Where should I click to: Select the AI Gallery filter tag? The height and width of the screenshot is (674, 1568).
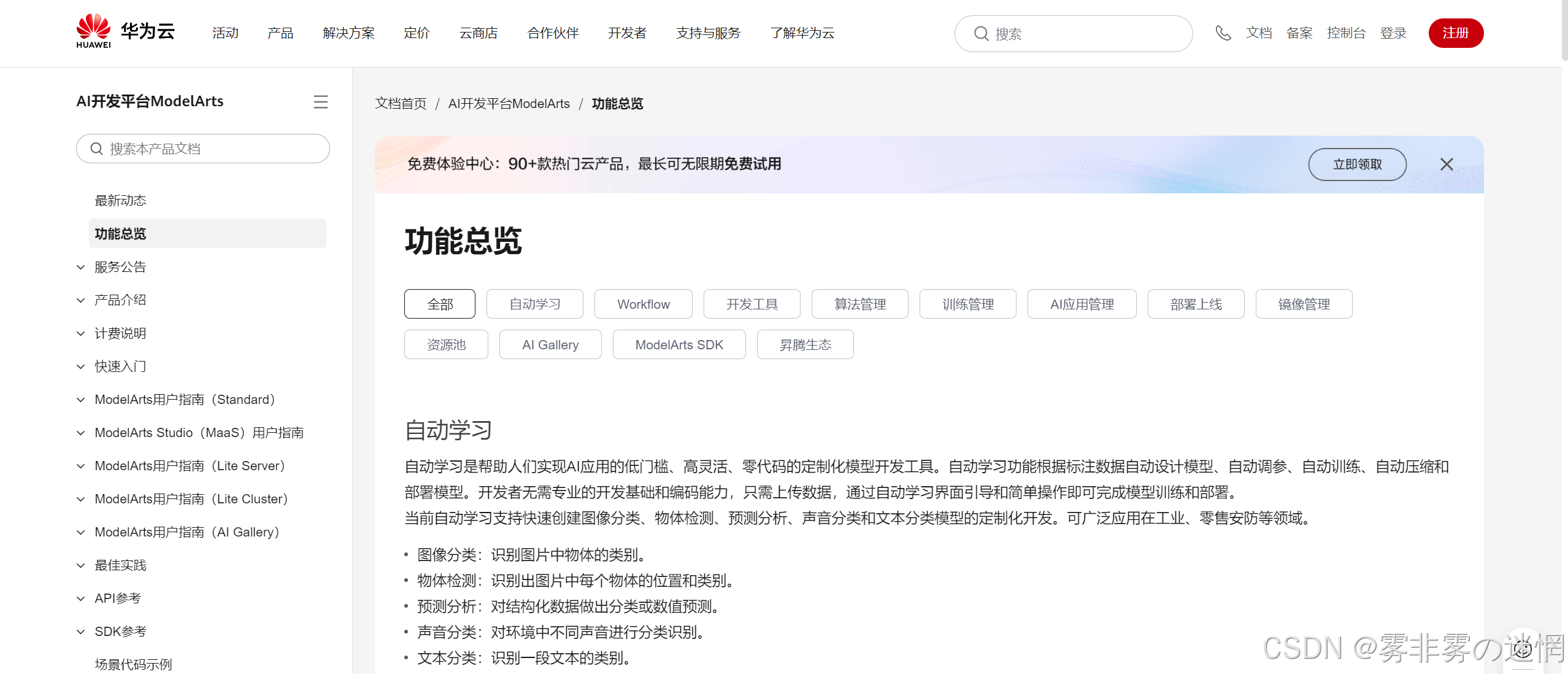click(550, 344)
